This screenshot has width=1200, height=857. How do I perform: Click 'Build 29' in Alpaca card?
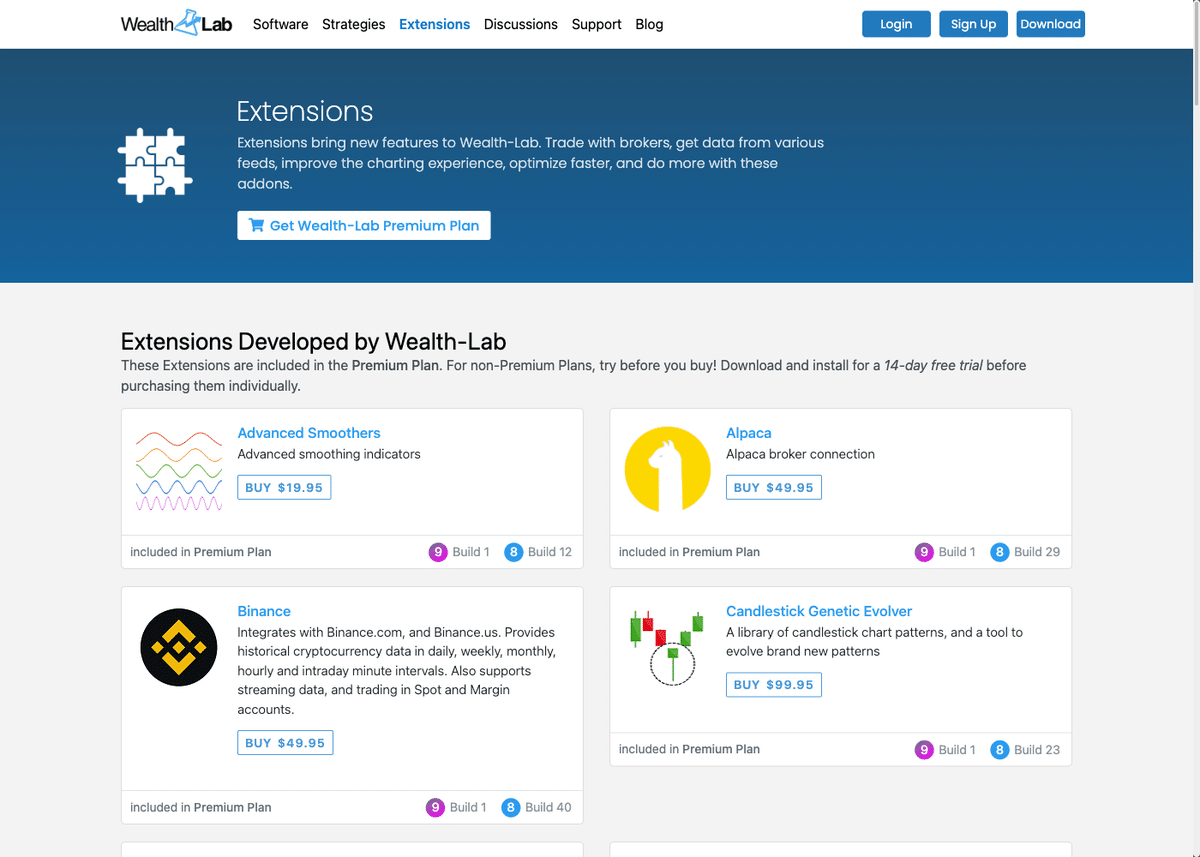tap(1037, 552)
